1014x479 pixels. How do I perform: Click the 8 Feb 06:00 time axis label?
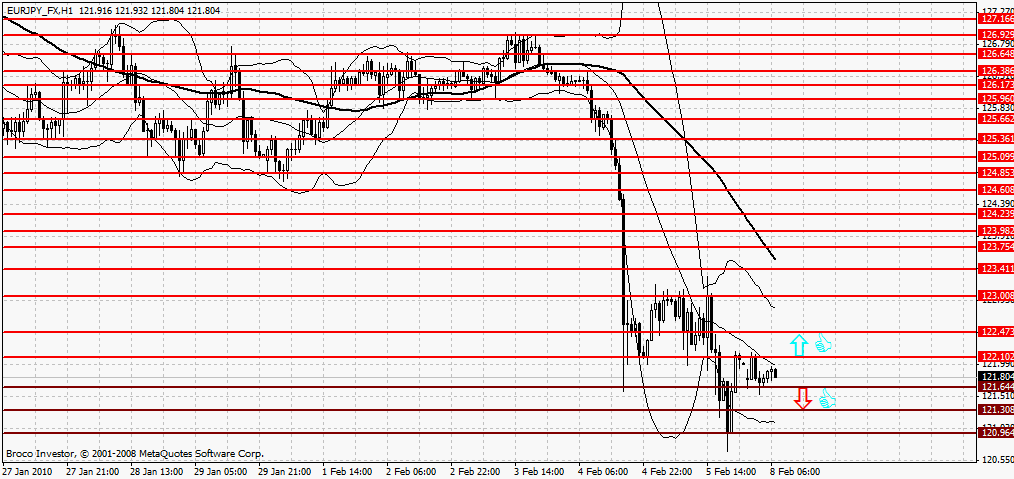tap(796, 472)
